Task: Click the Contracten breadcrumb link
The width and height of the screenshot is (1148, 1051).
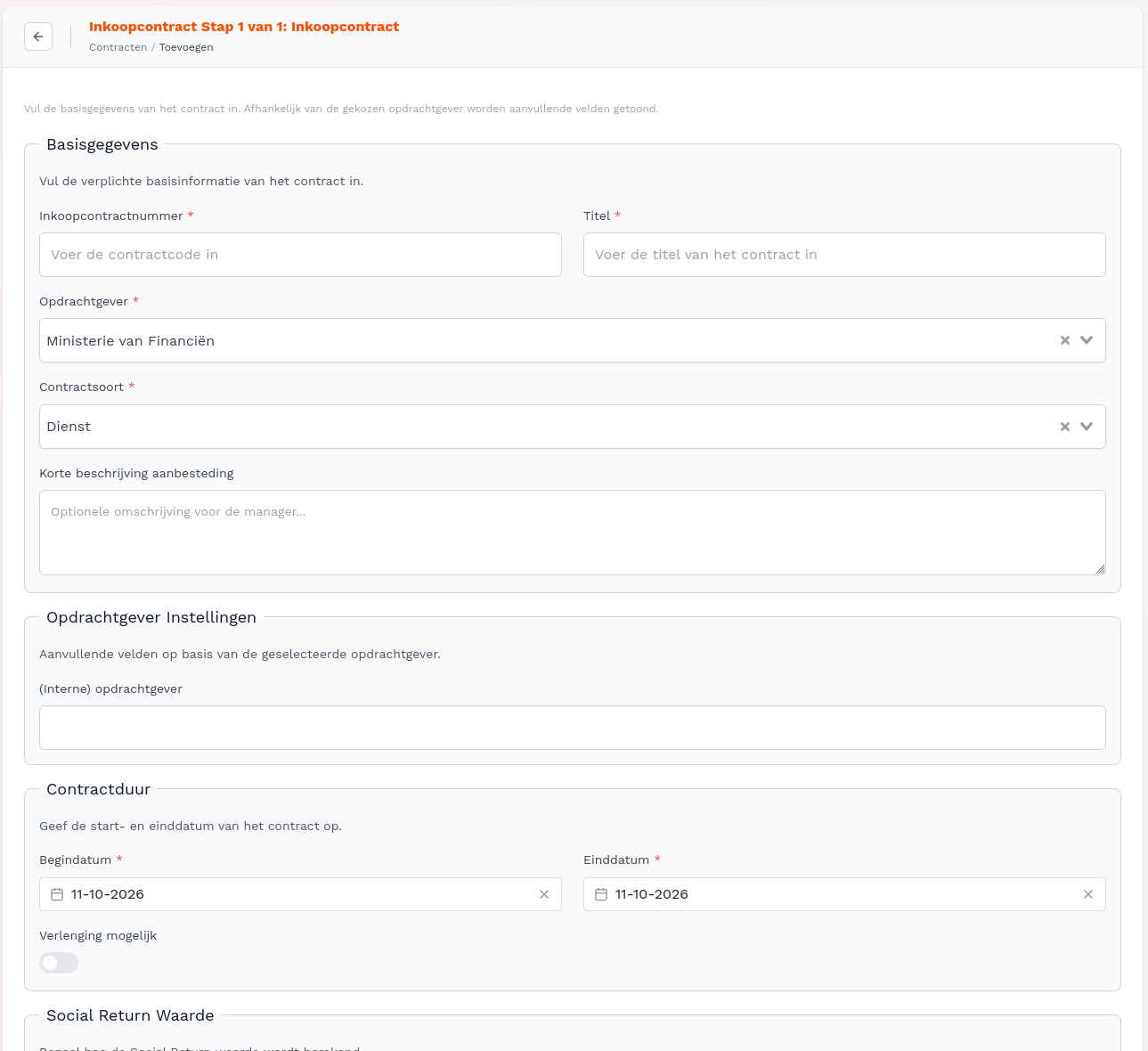Action: [118, 47]
